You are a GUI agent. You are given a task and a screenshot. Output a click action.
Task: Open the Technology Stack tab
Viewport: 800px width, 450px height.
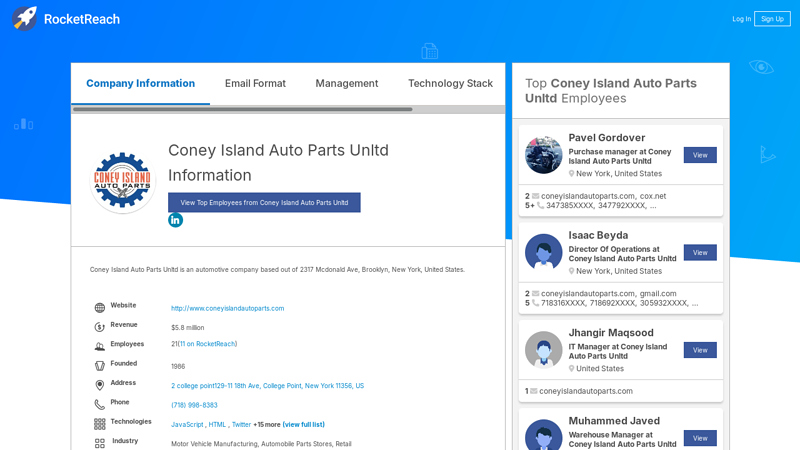tap(451, 84)
